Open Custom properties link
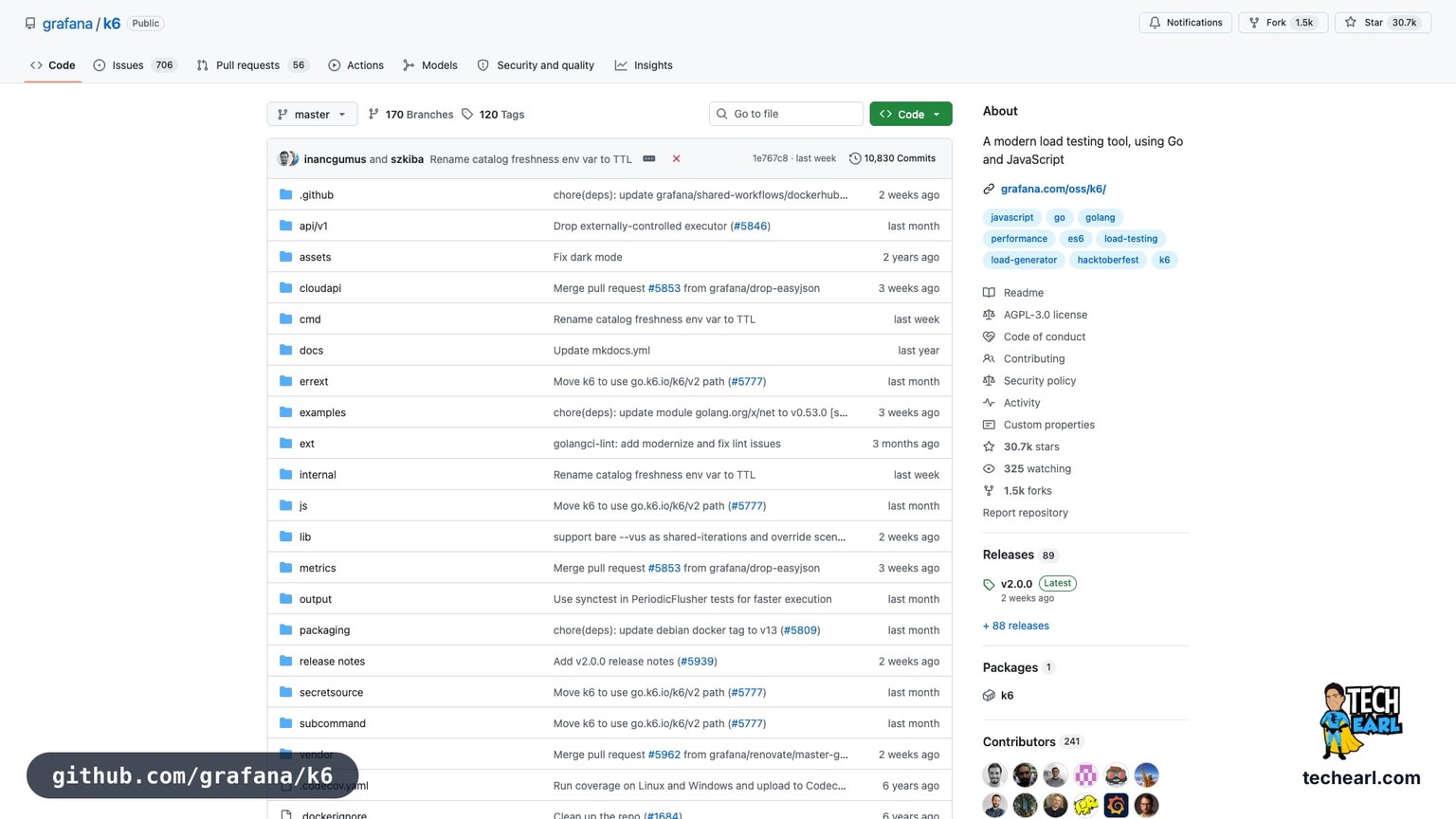The height and width of the screenshot is (819, 1456). [x=1039, y=425]
